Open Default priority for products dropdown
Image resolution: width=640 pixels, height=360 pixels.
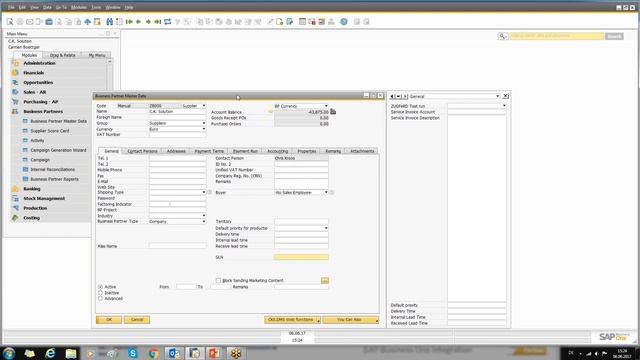pos(326,228)
